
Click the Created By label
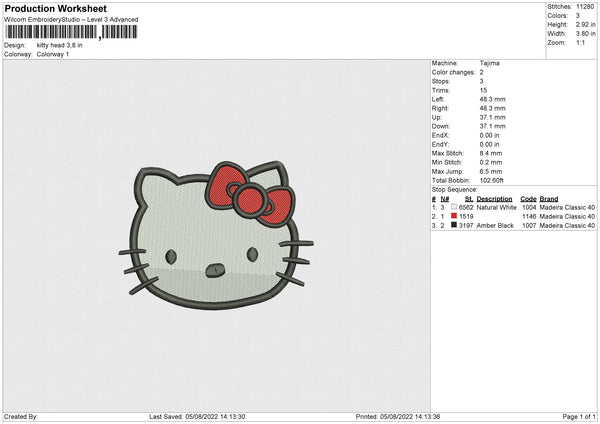click(21, 417)
